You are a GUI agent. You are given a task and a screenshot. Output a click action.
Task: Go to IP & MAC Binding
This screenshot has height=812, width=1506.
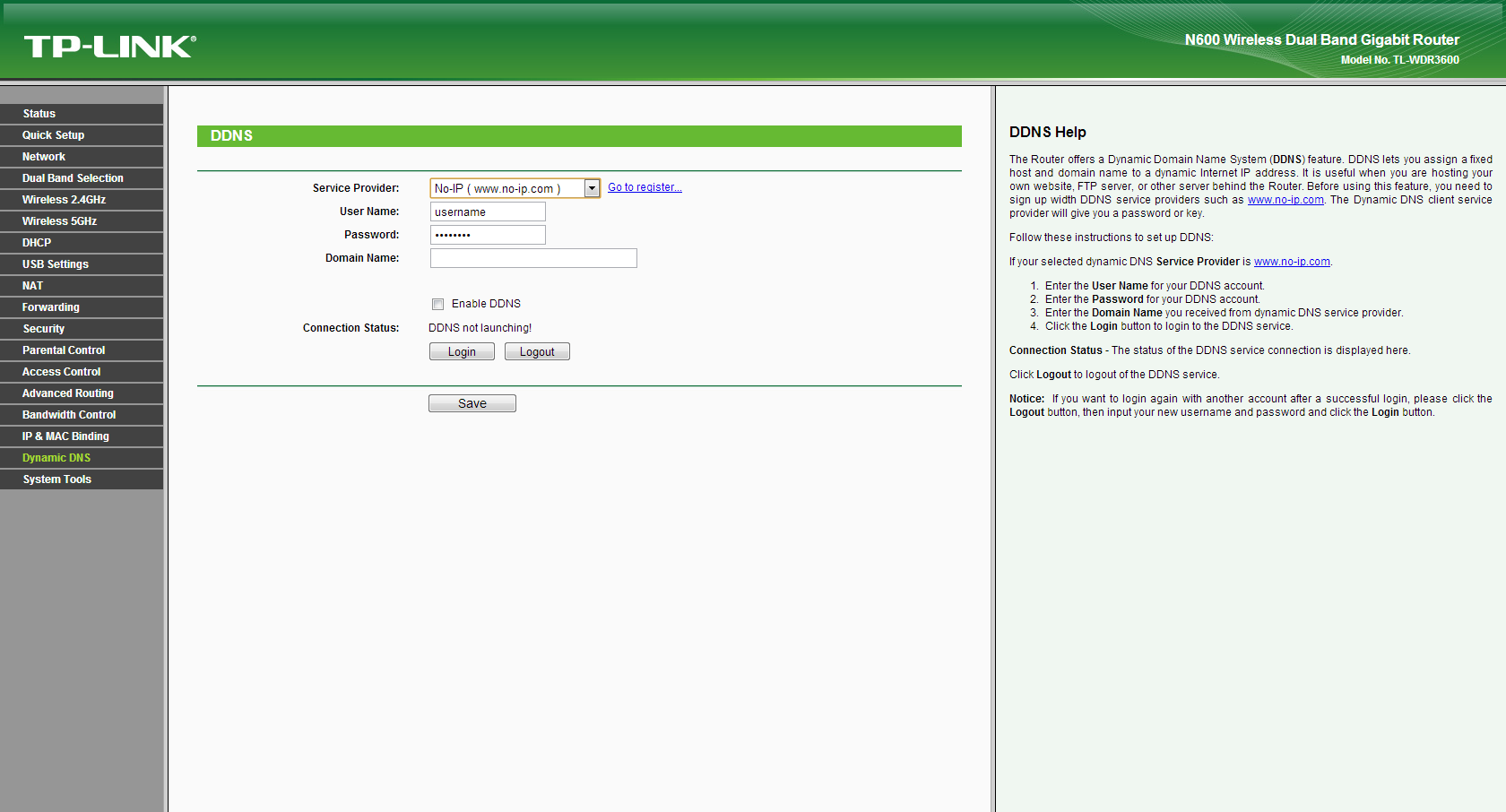pos(82,436)
